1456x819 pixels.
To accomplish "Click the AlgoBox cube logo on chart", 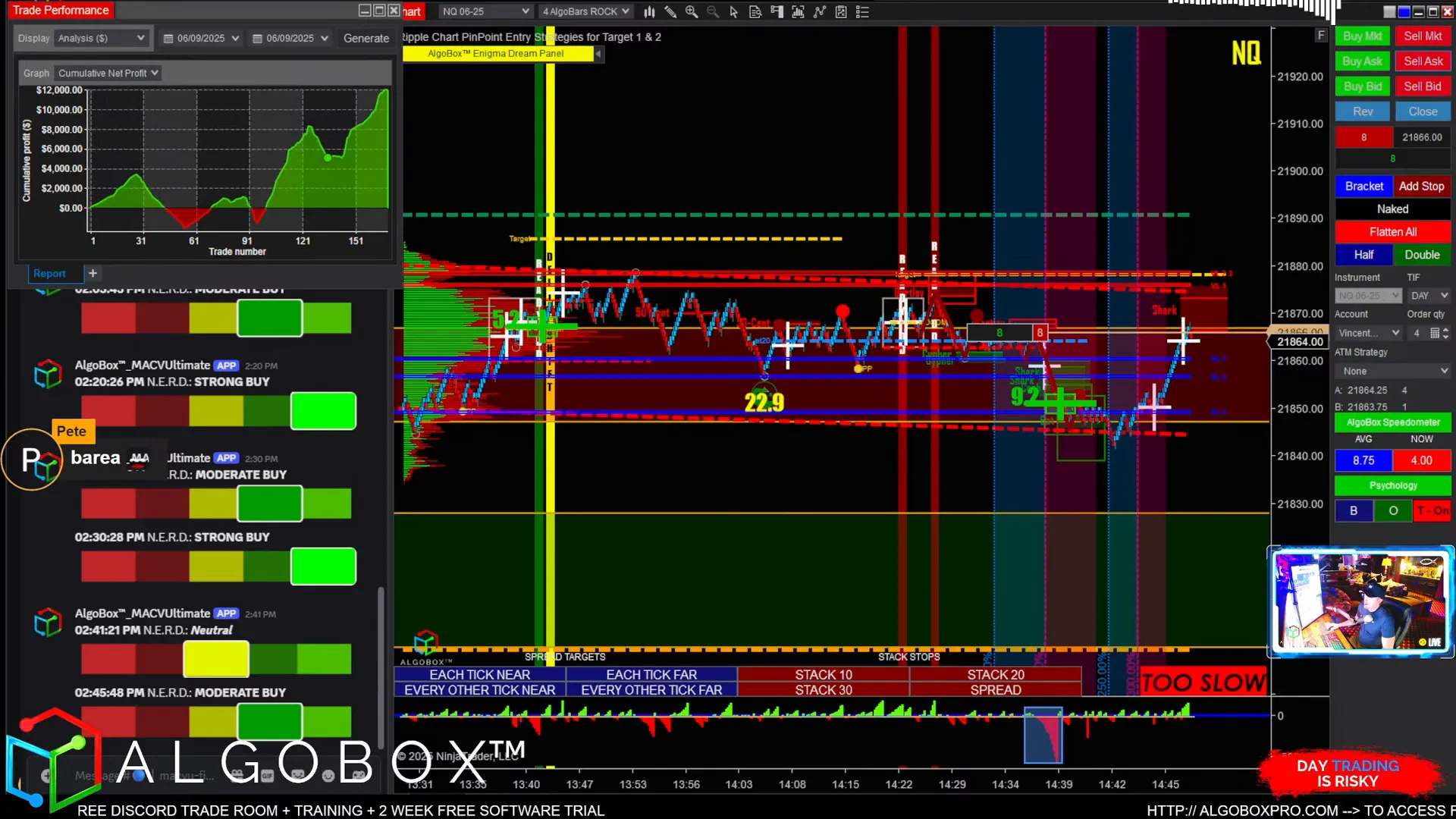I will [425, 643].
